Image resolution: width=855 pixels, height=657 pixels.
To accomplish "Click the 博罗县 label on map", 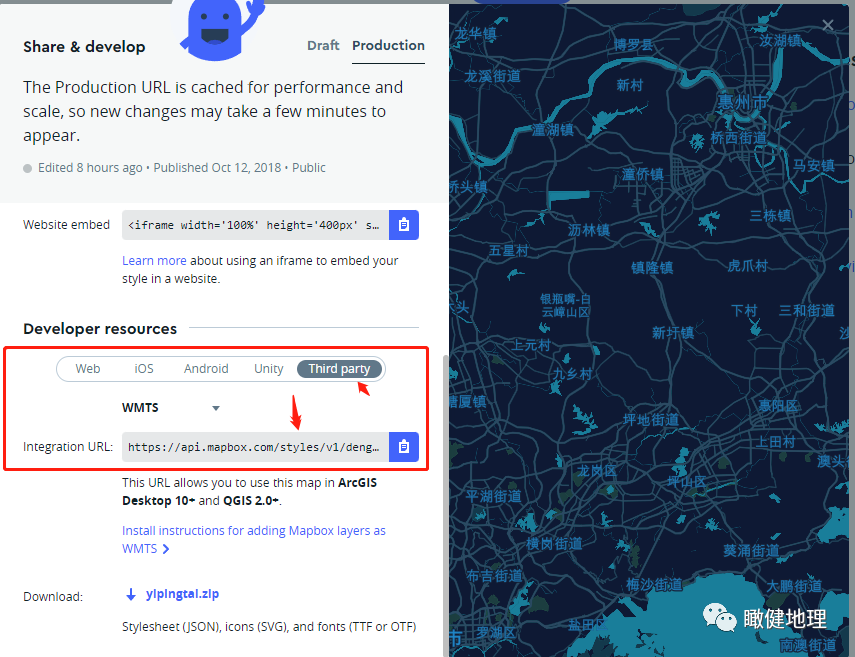I will (633, 44).
